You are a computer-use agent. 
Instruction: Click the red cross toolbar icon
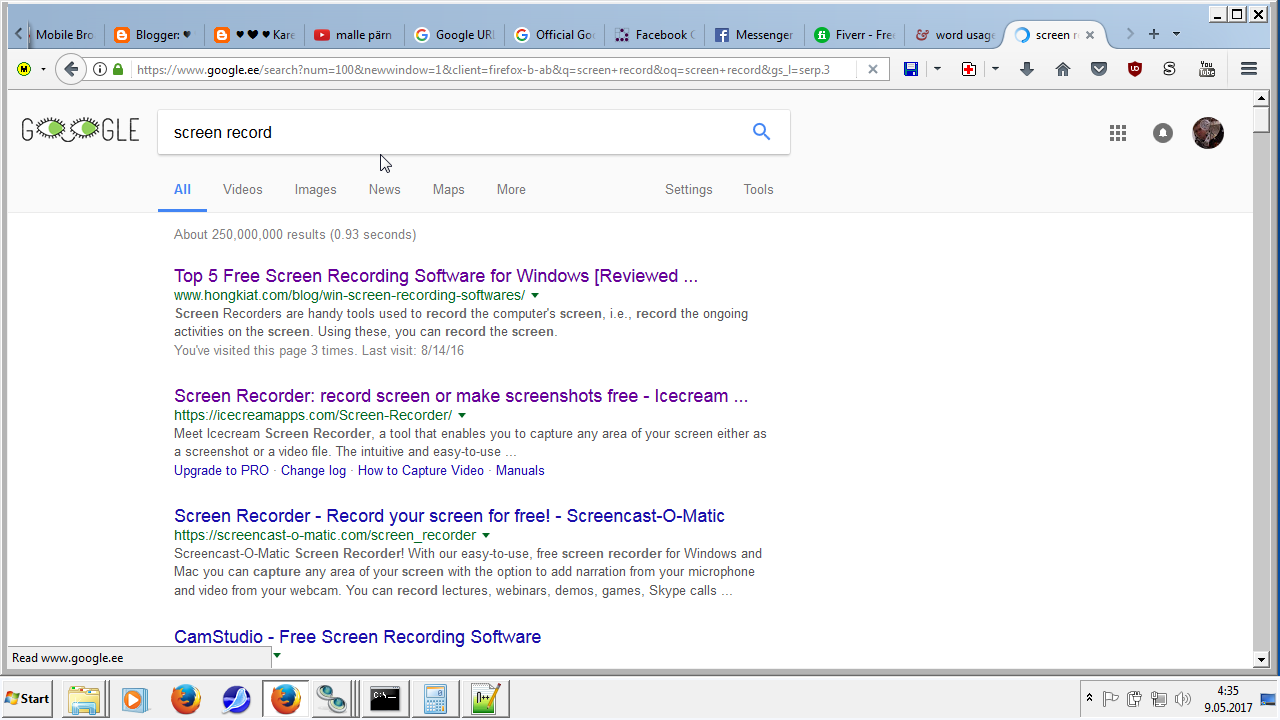(x=969, y=69)
